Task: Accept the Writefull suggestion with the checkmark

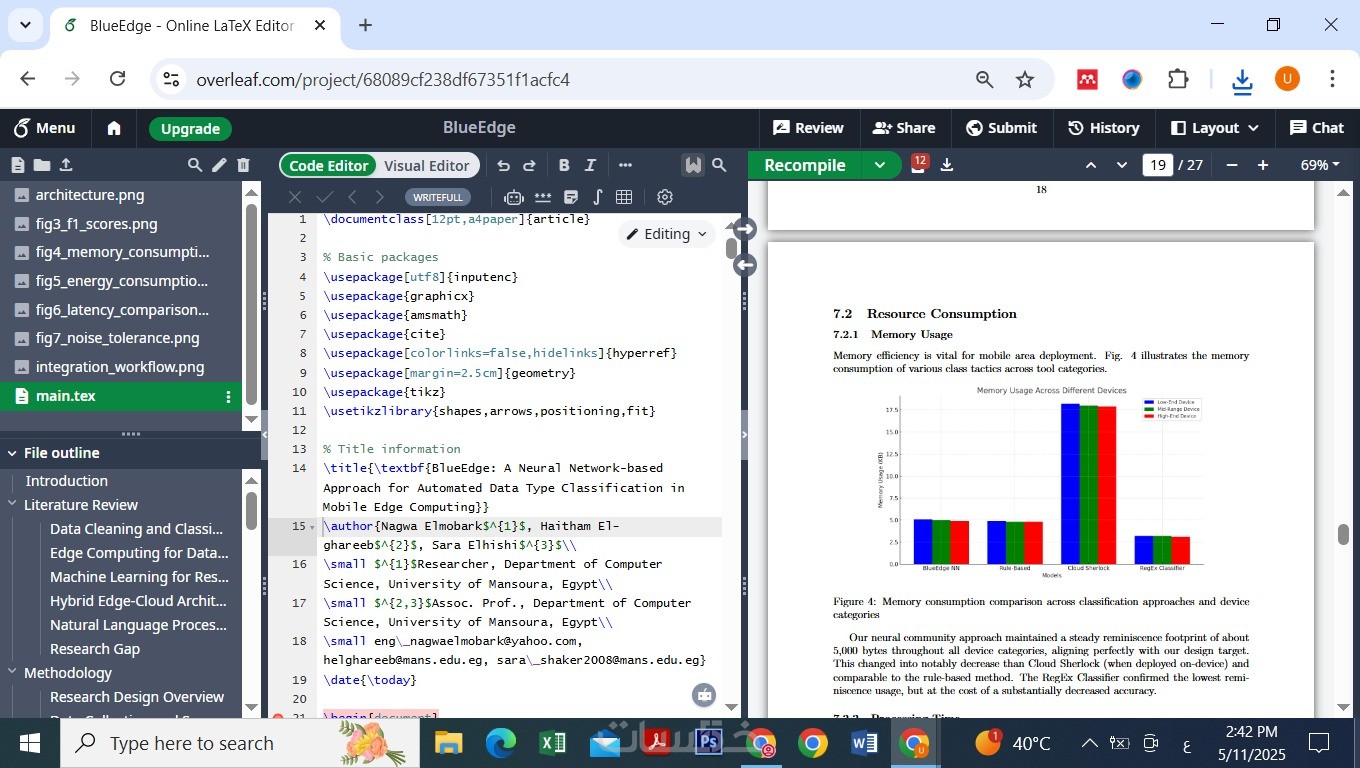Action: 324,197
